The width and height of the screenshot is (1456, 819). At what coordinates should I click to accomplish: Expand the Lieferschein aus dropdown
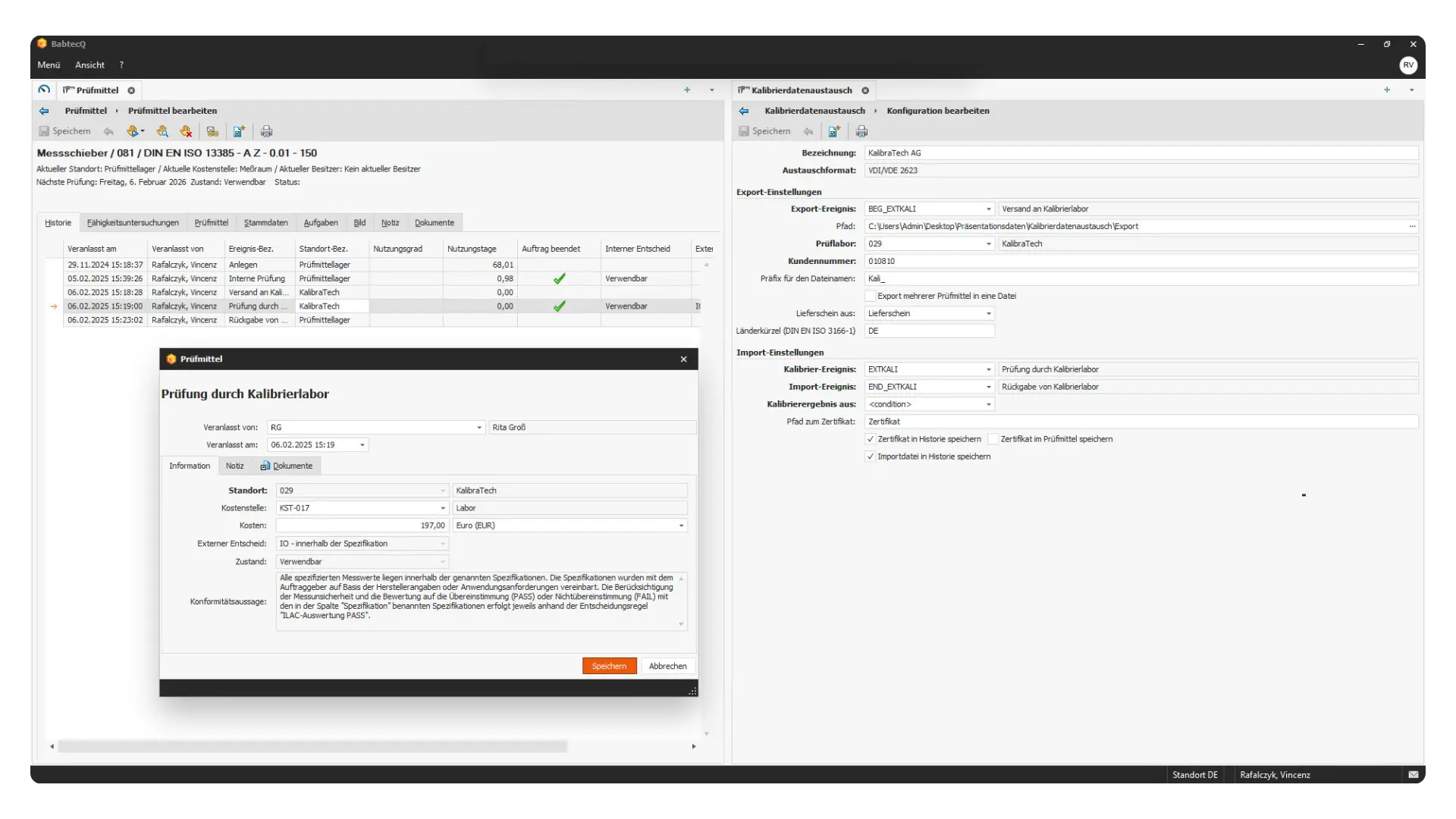pos(988,313)
